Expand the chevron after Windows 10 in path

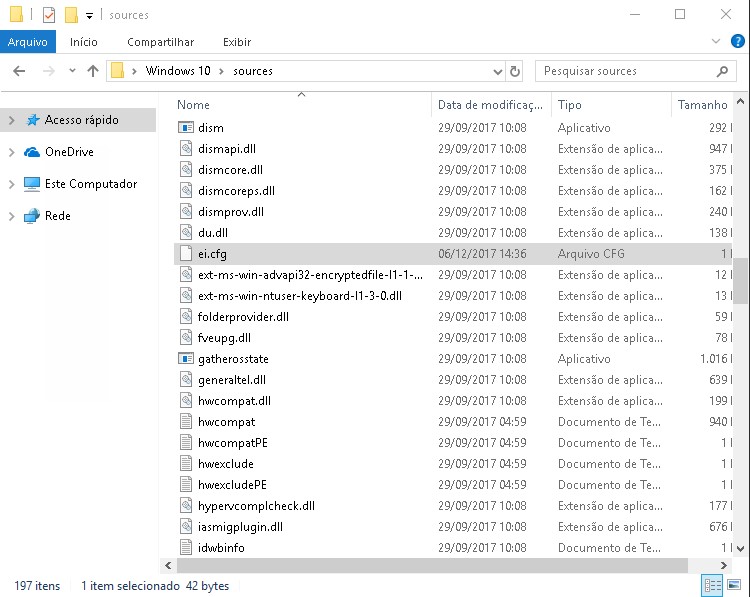click(221, 71)
